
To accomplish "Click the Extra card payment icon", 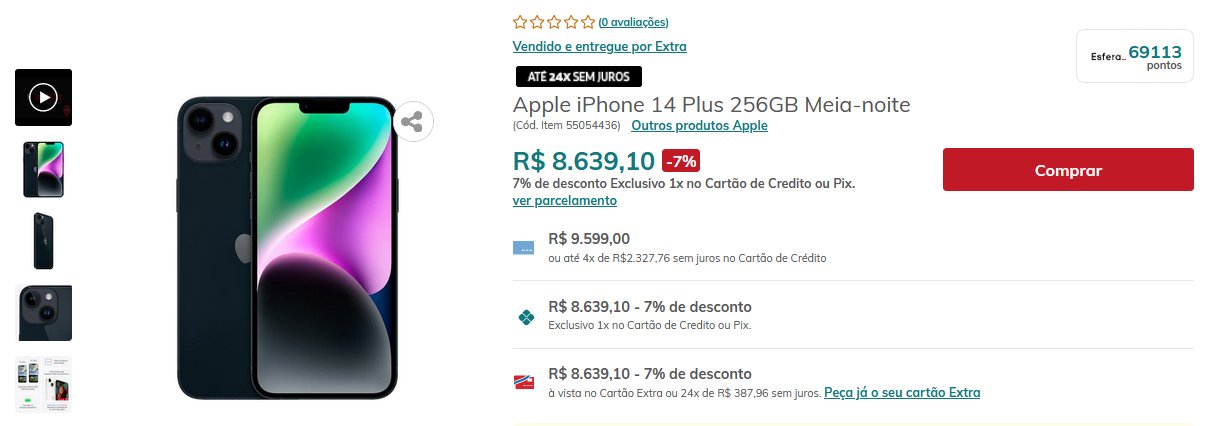I will [523, 383].
